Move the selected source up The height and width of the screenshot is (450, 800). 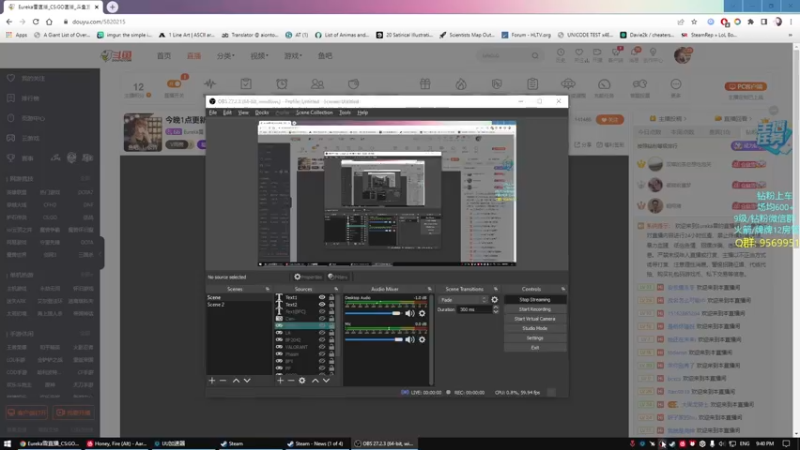315,381
